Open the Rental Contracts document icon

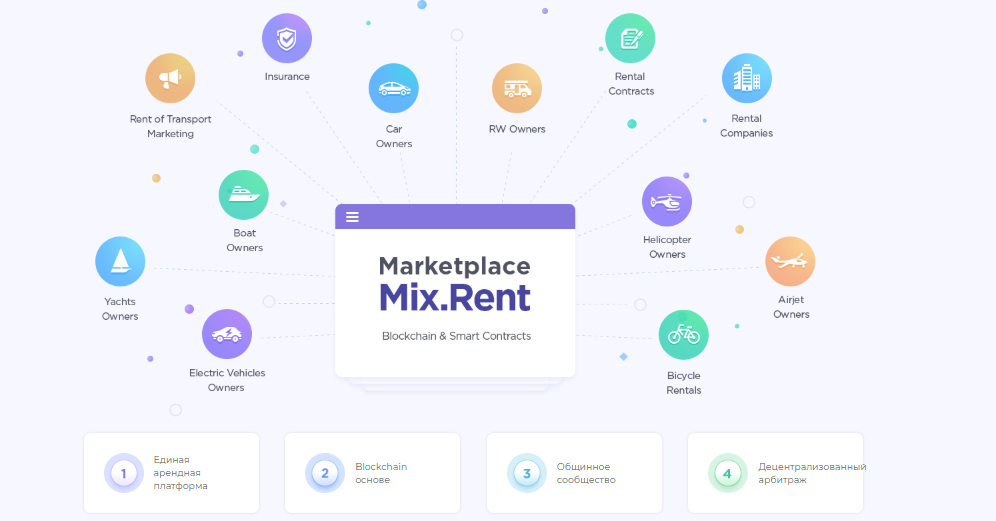click(x=630, y=39)
